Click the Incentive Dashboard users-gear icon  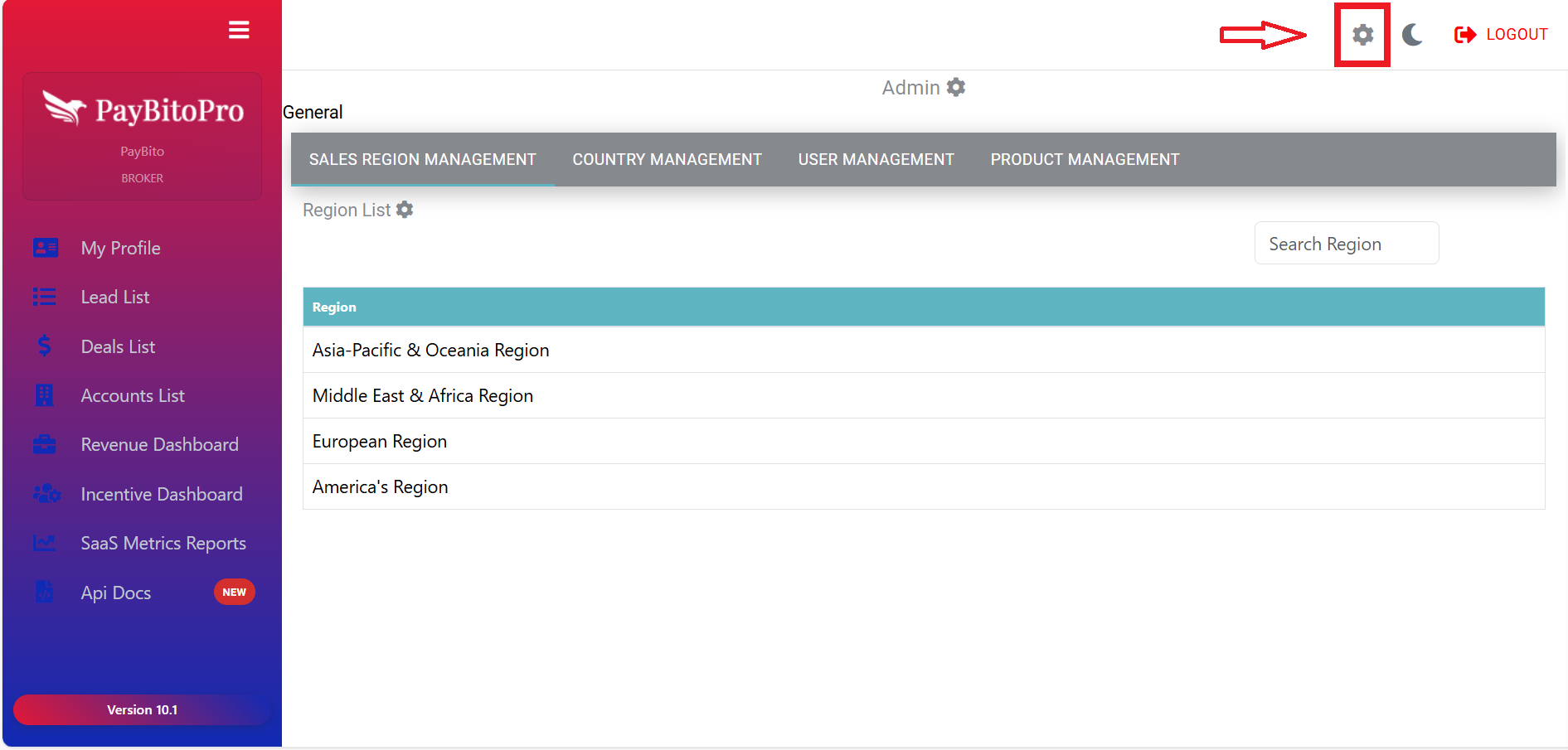[x=46, y=494]
